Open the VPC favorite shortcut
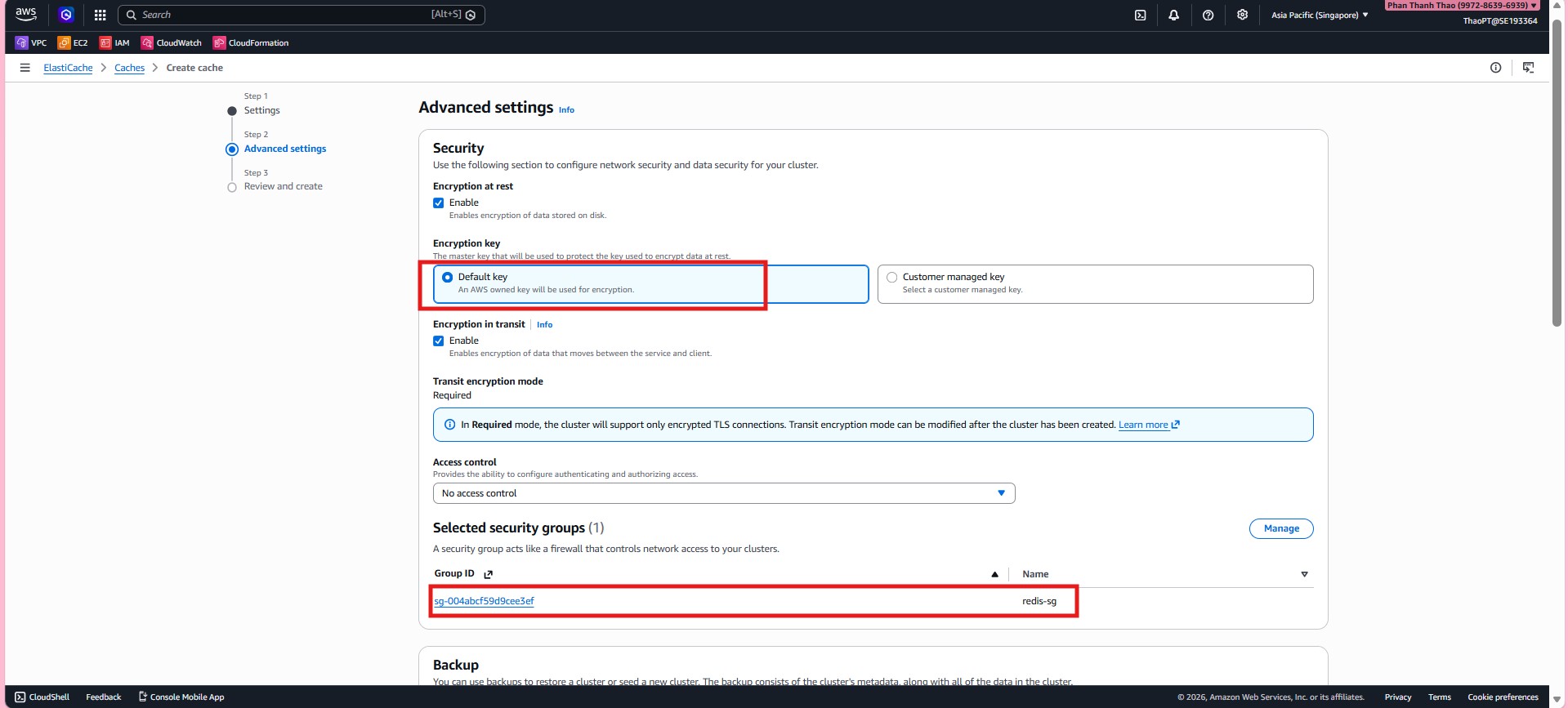The height and width of the screenshot is (708, 1568). (31, 42)
